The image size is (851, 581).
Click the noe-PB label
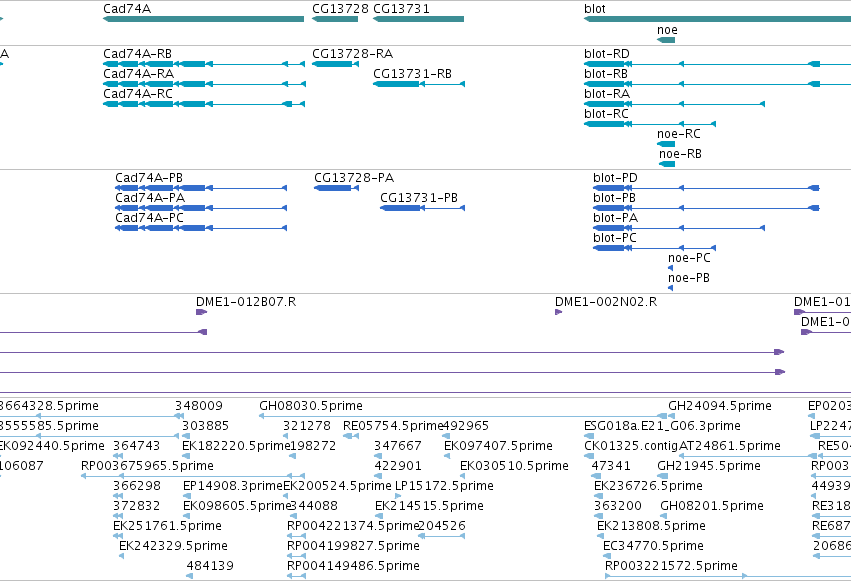tap(689, 278)
